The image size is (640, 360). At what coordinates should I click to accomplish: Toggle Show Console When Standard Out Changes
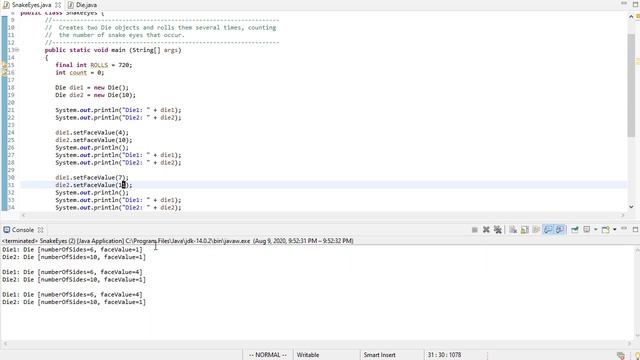pos(548,230)
